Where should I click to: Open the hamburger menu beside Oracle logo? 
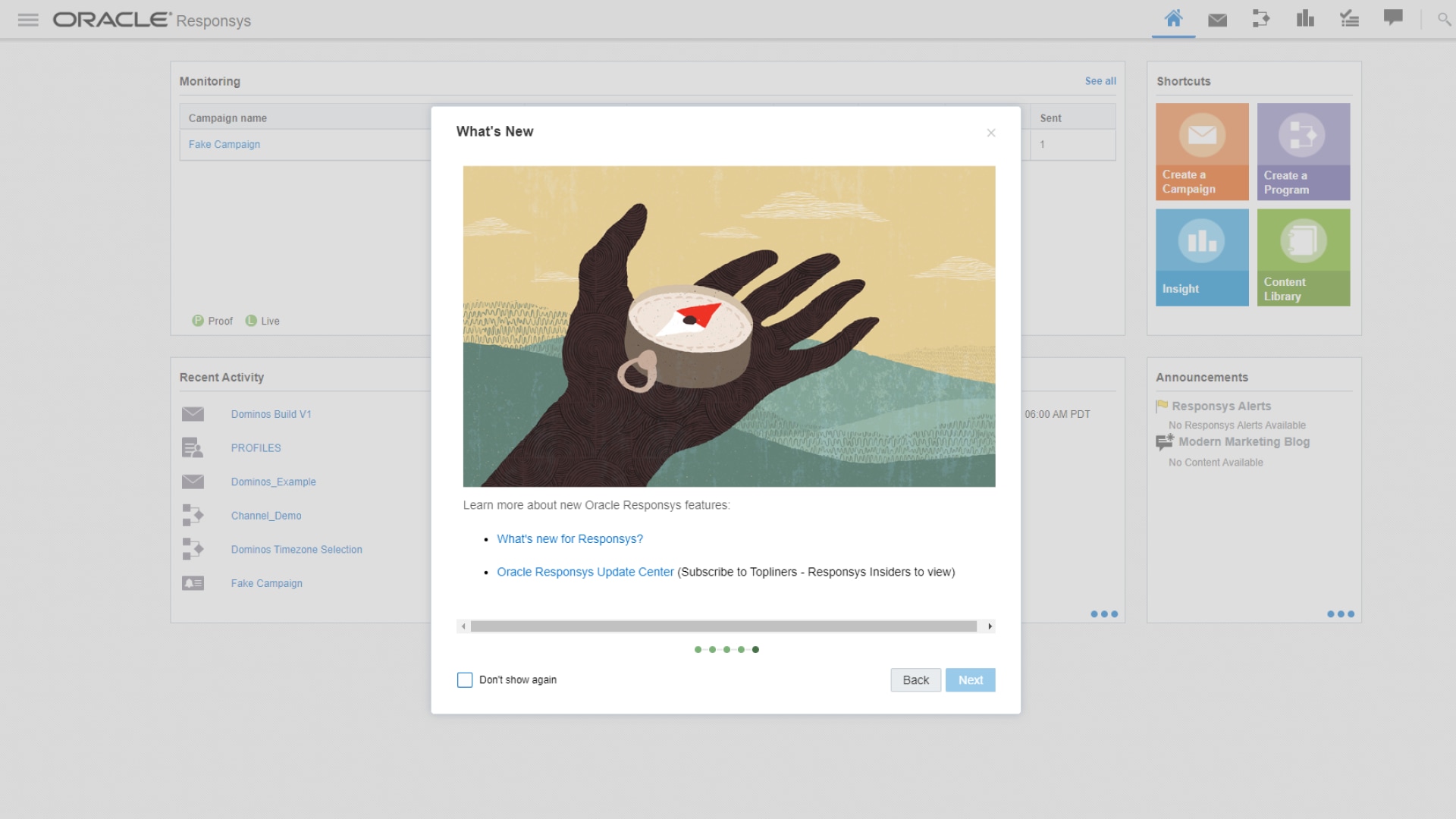coord(28,20)
